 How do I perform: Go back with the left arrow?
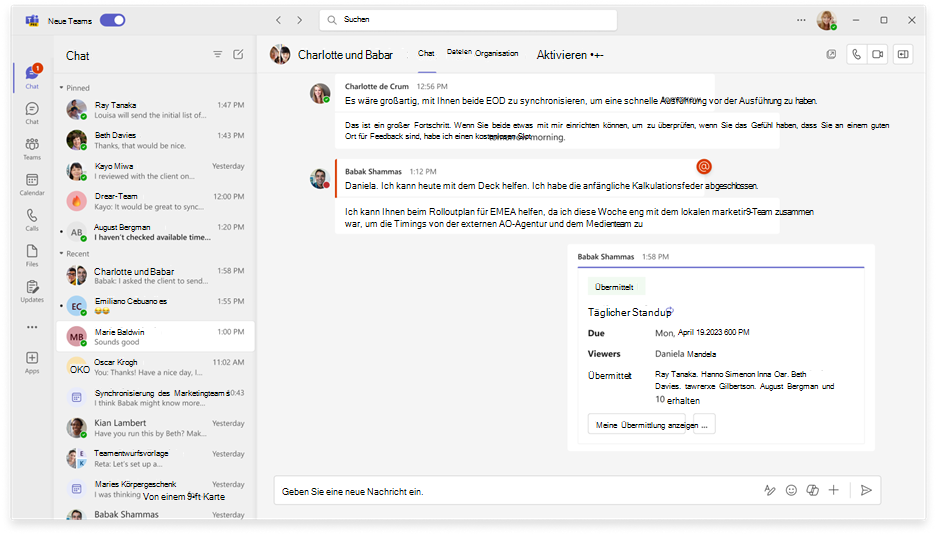(278, 20)
